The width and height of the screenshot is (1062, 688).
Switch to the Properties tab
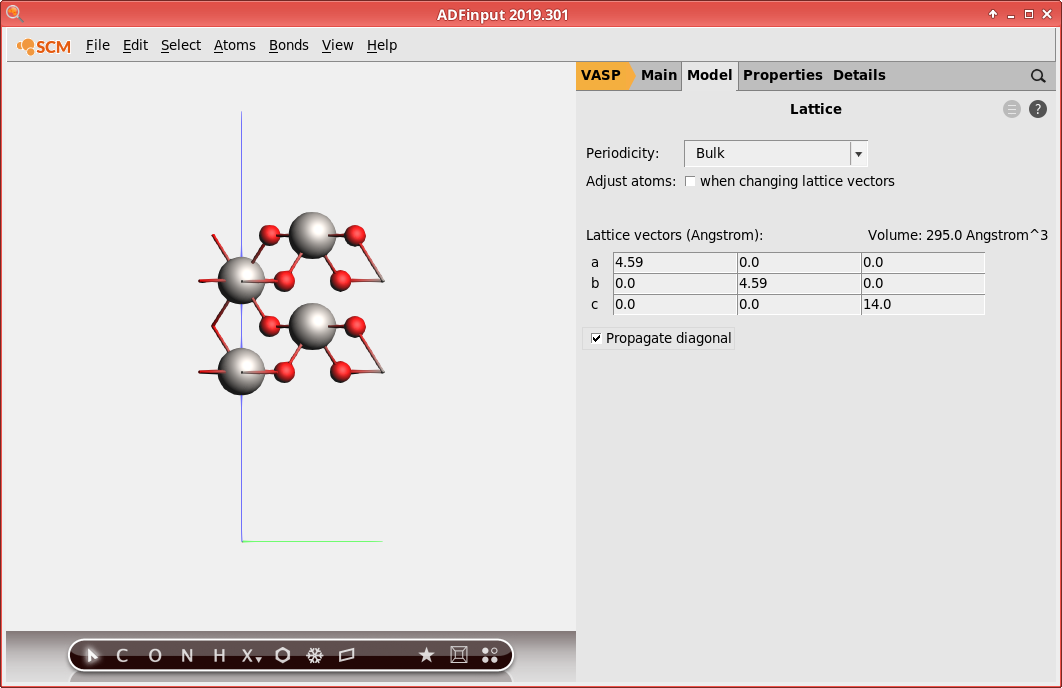[783, 75]
